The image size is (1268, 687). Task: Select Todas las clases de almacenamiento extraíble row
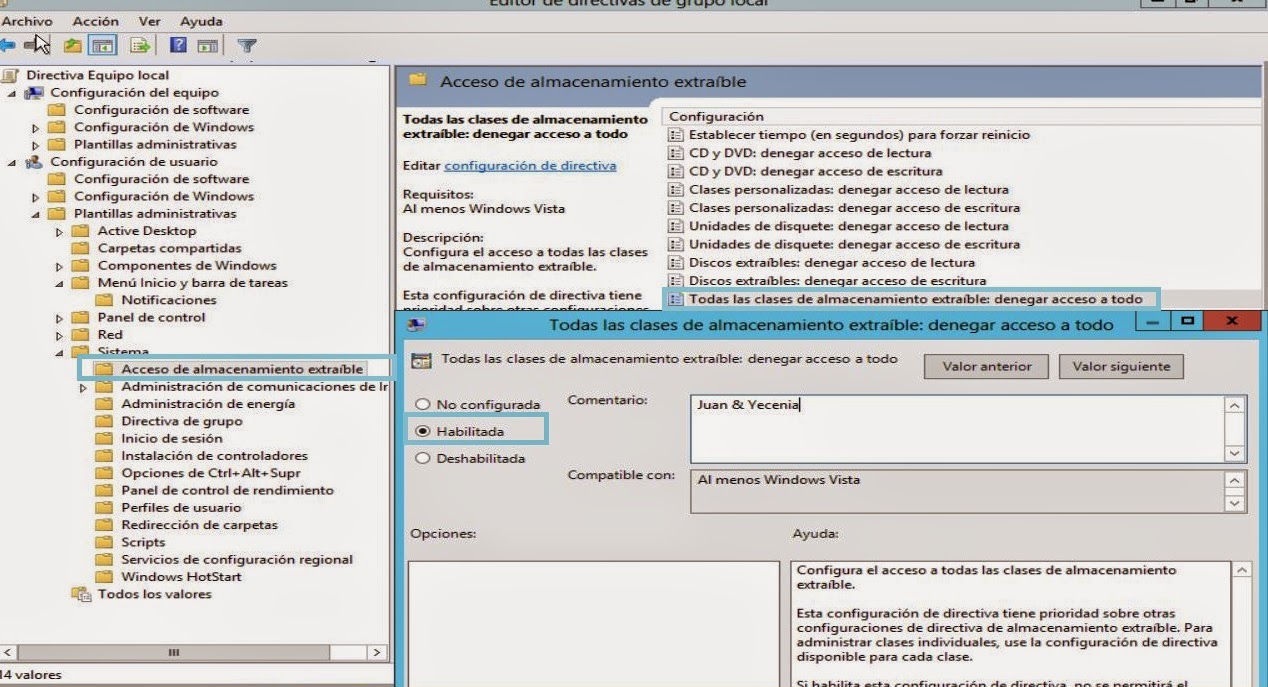click(915, 299)
